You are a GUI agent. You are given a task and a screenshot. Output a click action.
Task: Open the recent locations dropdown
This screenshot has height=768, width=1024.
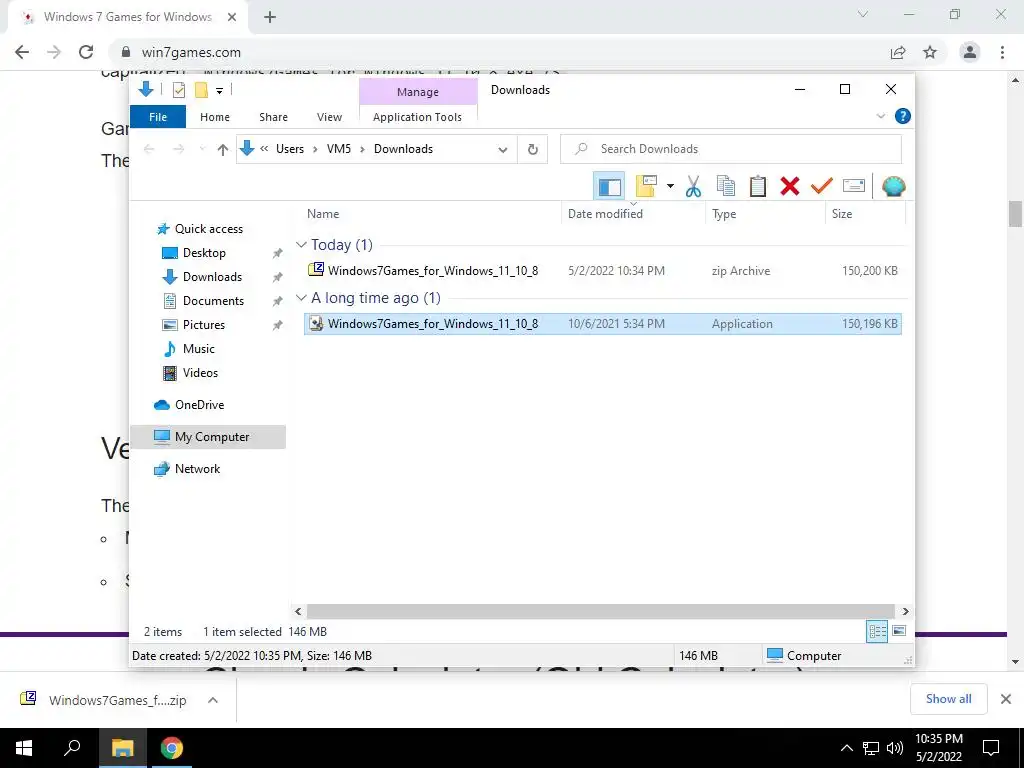point(202,150)
